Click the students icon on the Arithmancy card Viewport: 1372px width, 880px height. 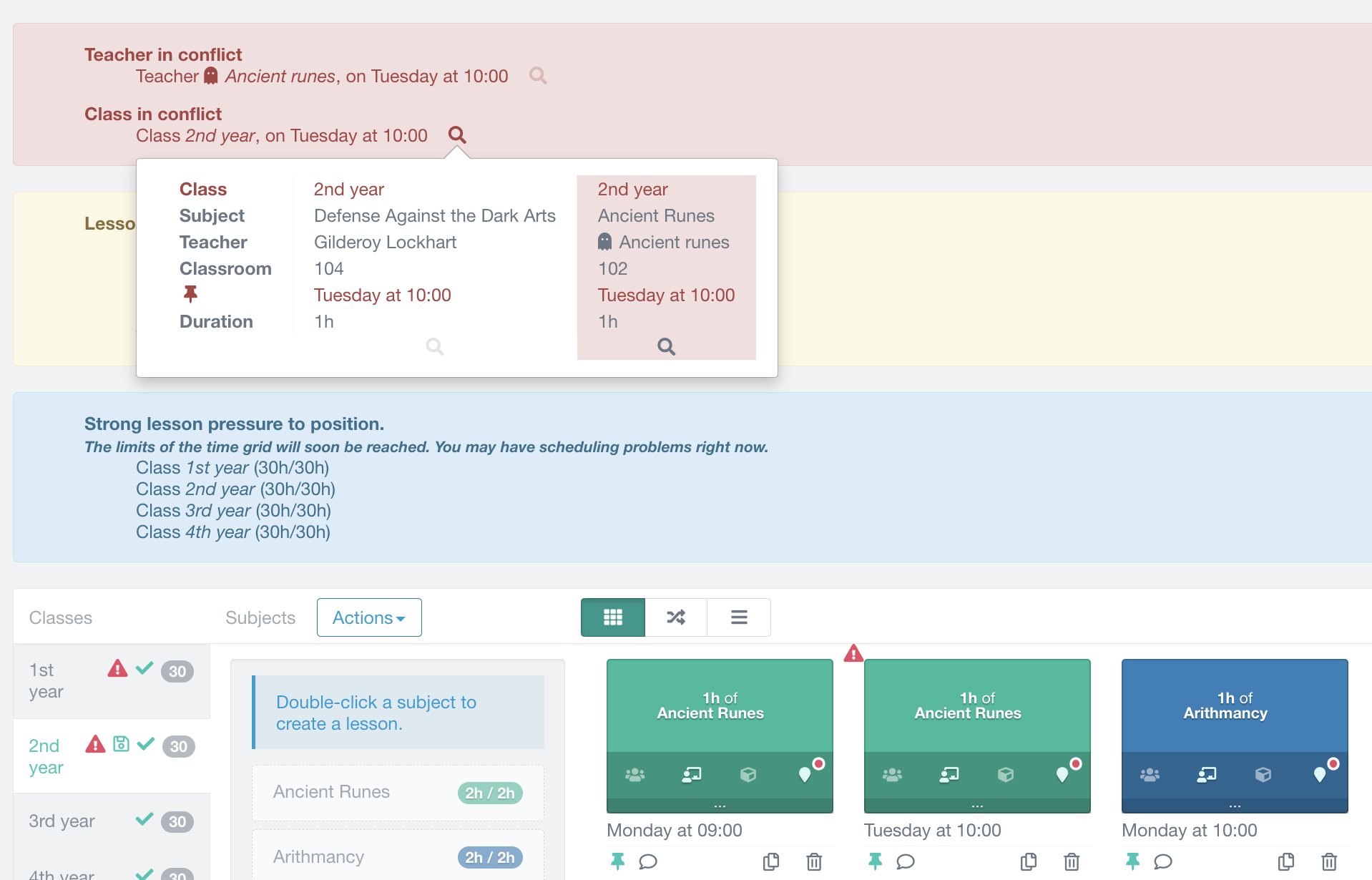1149,774
